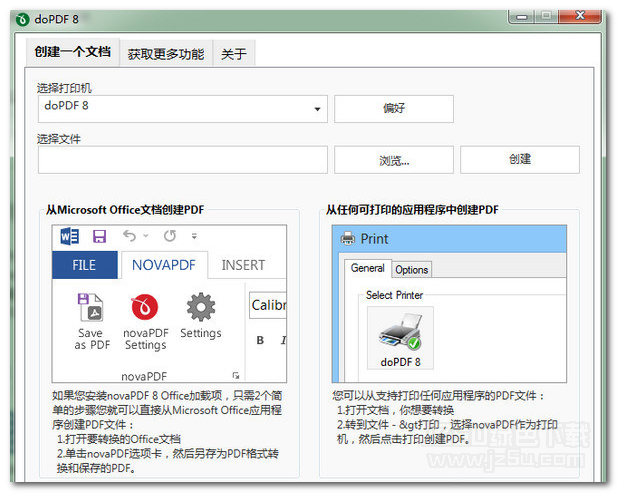
Task: Select the NOVAPDF ribbon tab
Action: click(x=164, y=265)
